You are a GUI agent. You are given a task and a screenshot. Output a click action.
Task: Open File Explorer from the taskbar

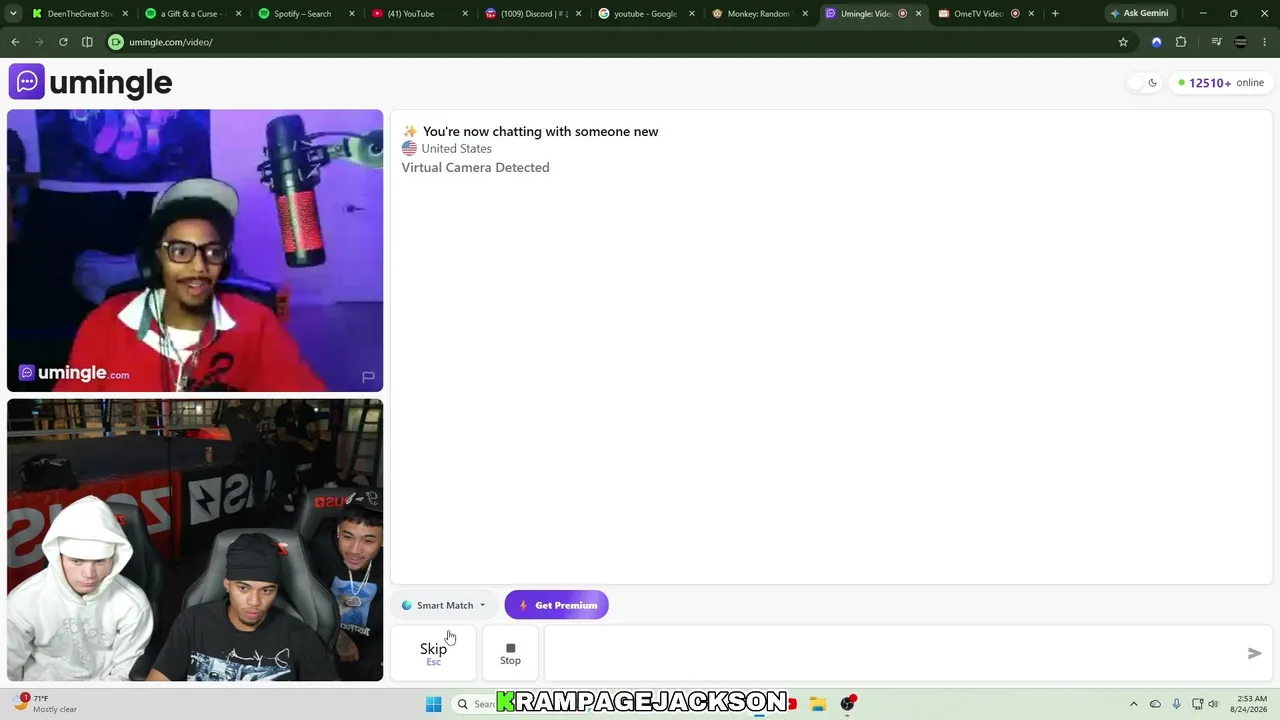817,704
